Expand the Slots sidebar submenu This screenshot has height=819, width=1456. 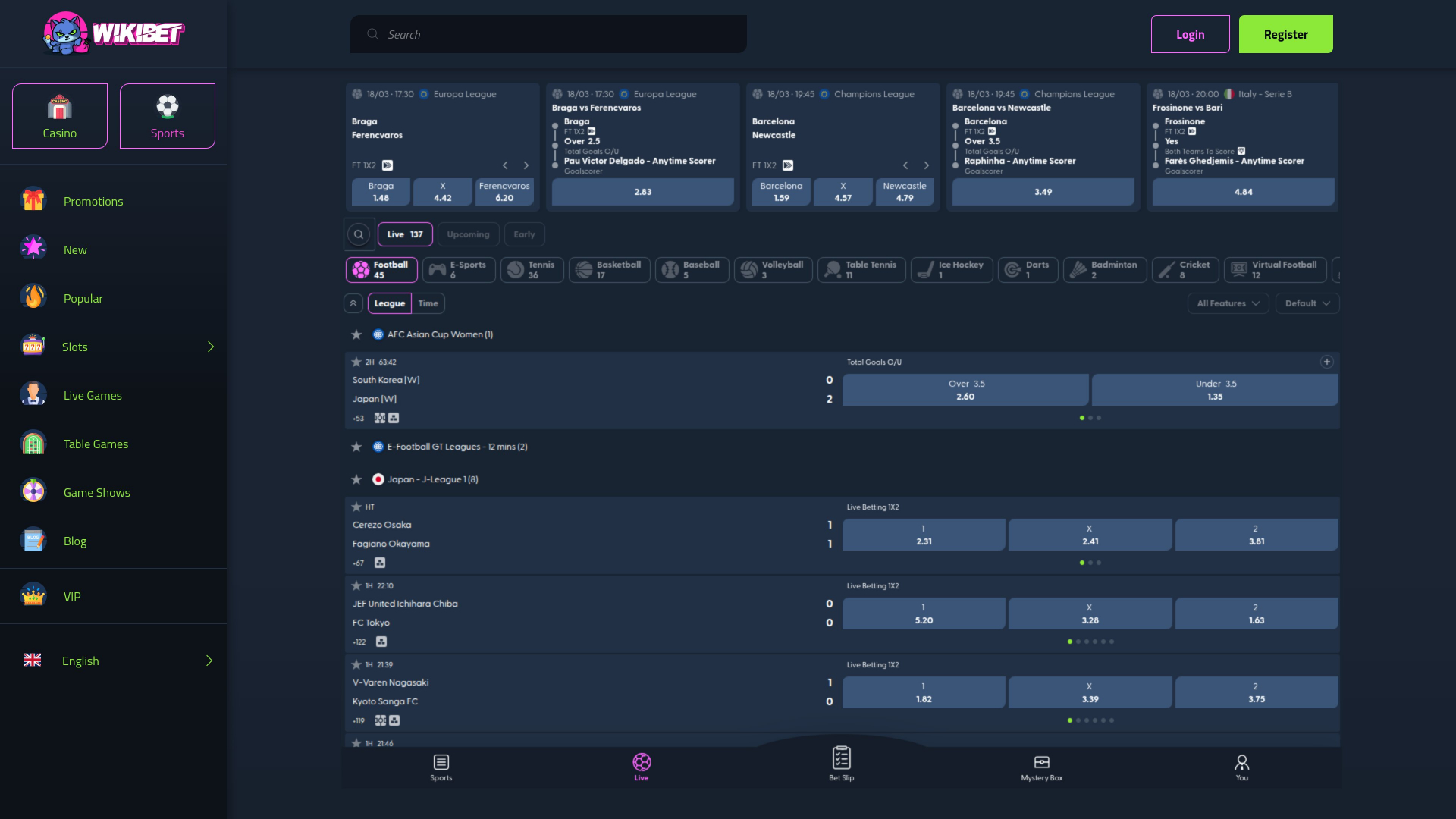pos(210,346)
